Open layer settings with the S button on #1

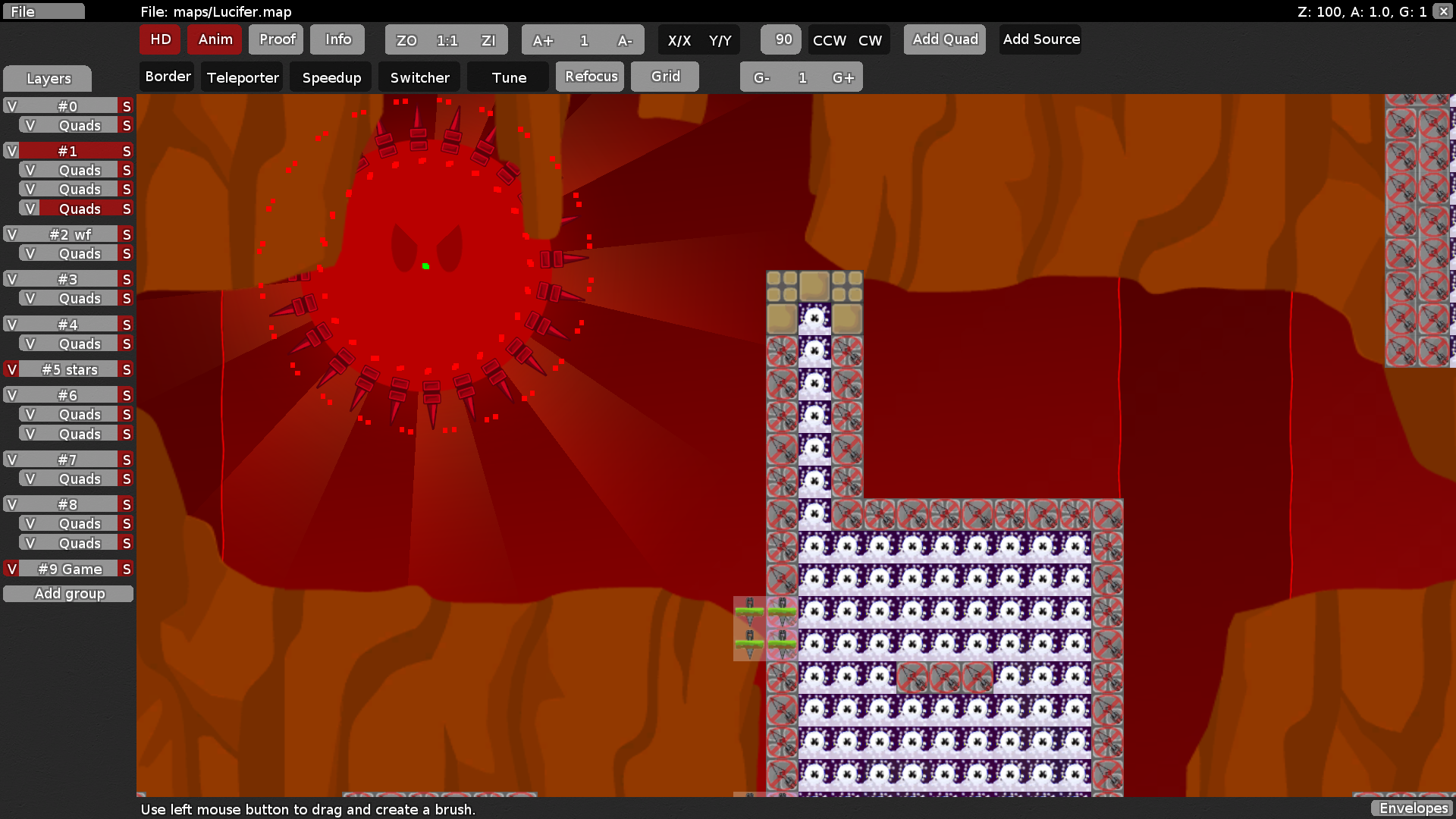tap(125, 151)
